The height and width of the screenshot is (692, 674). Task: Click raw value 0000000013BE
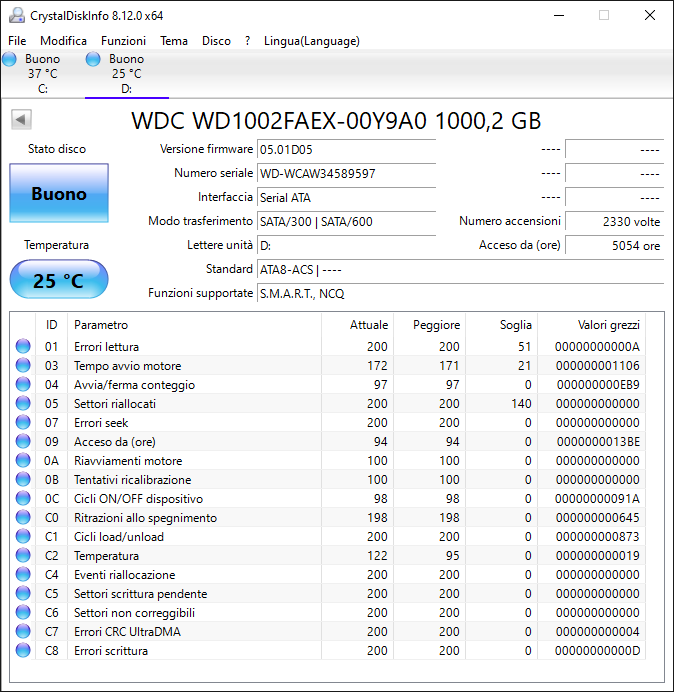(598, 441)
